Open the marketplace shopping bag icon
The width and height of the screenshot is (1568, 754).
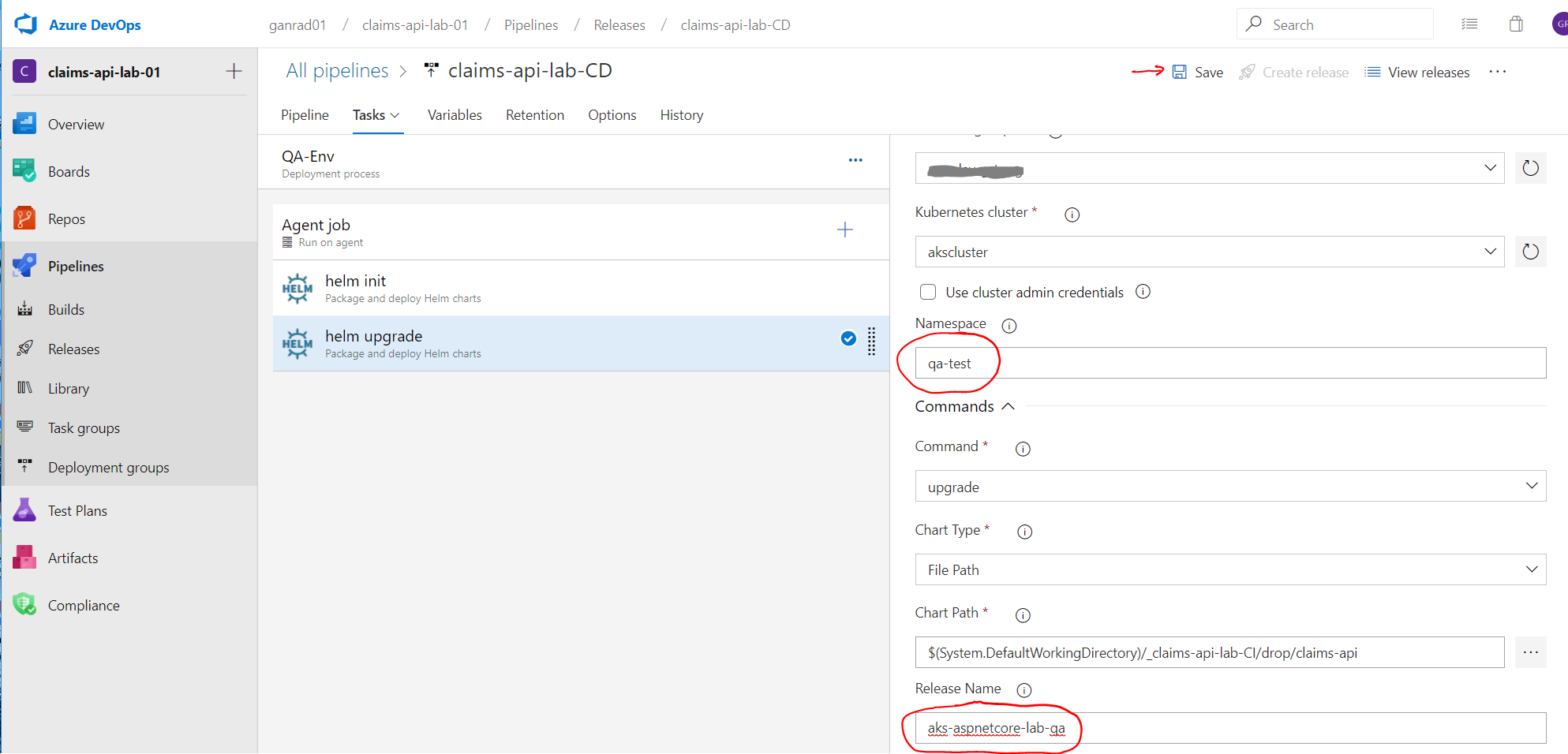(1516, 24)
